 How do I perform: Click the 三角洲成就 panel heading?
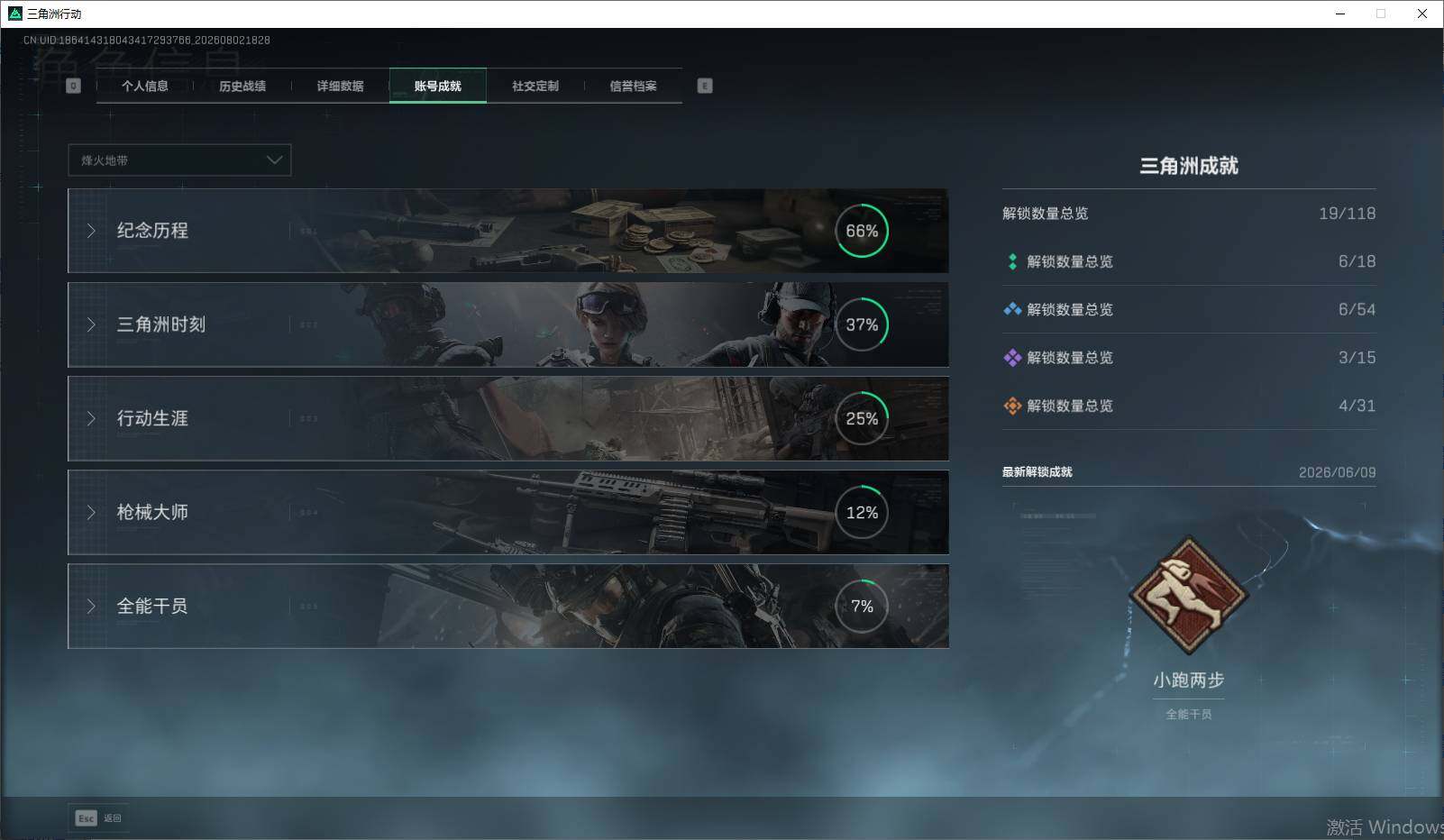[1189, 166]
